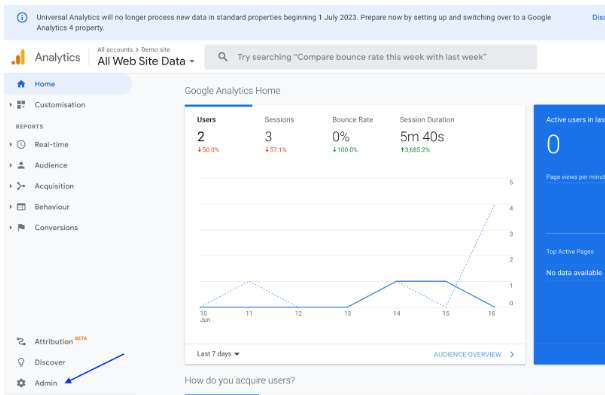The width and height of the screenshot is (605, 395).
Task: Click the Discover lightbulb icon
Action: click(x=21, y=362)
